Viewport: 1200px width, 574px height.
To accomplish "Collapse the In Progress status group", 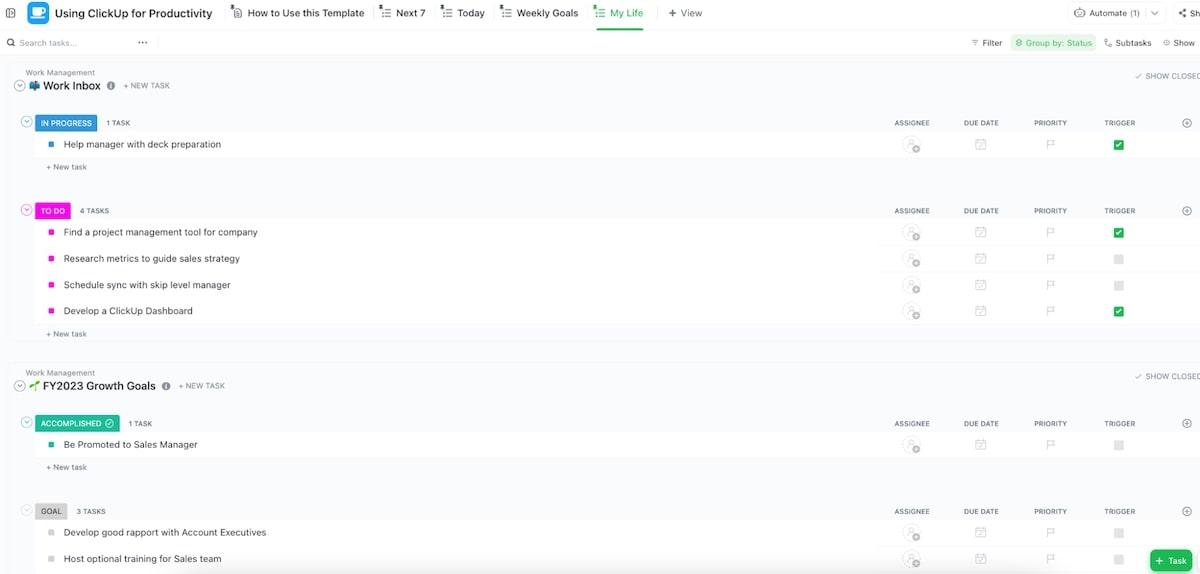I will click(27, 122).
